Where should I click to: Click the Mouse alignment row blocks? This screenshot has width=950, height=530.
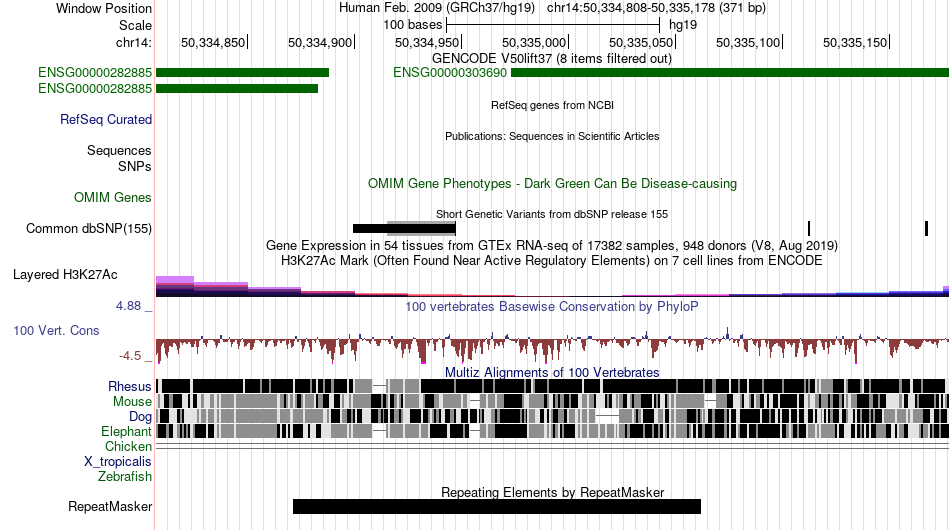(x=552, y=401)
